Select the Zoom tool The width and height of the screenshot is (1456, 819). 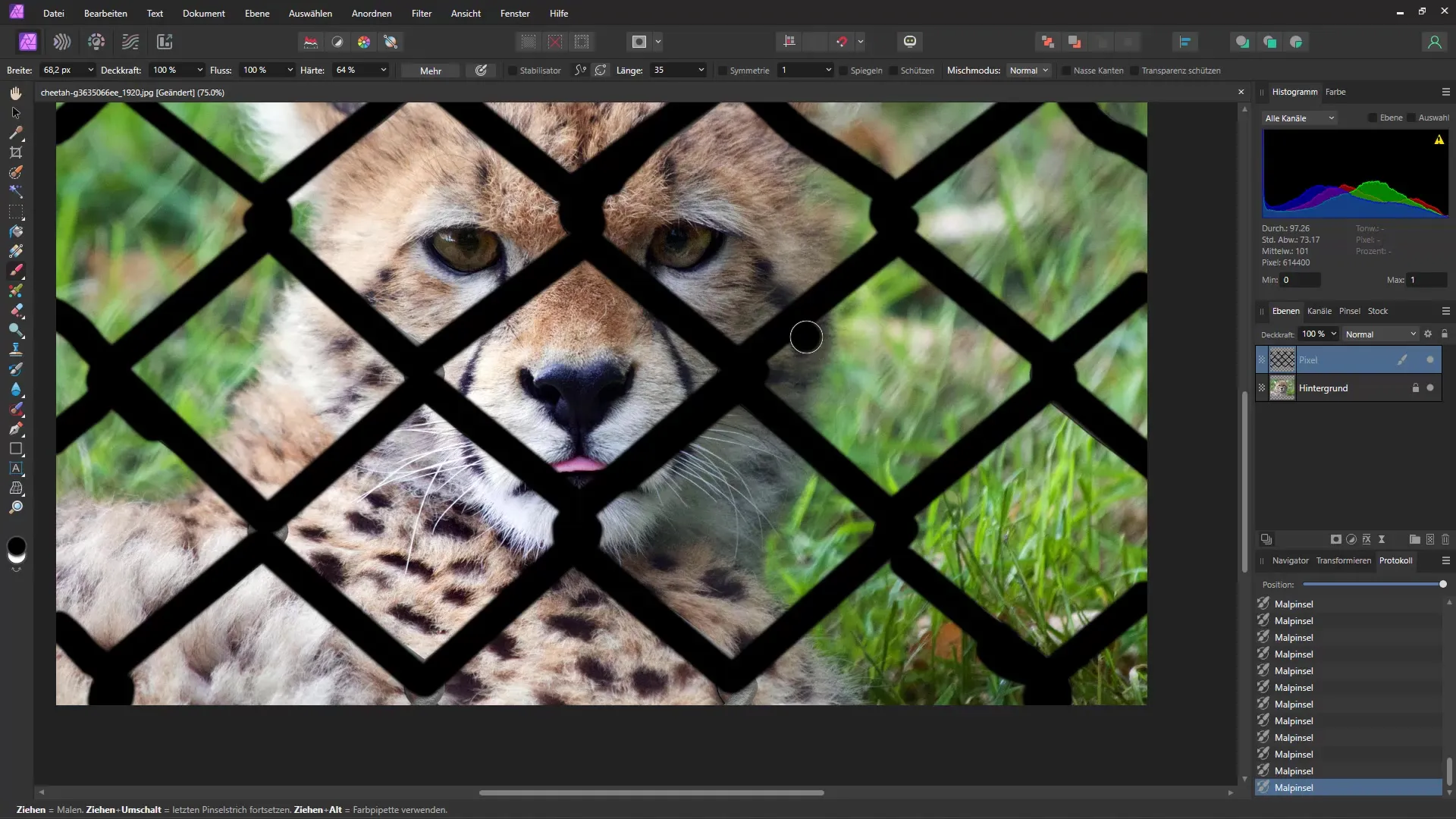point(16,507)
